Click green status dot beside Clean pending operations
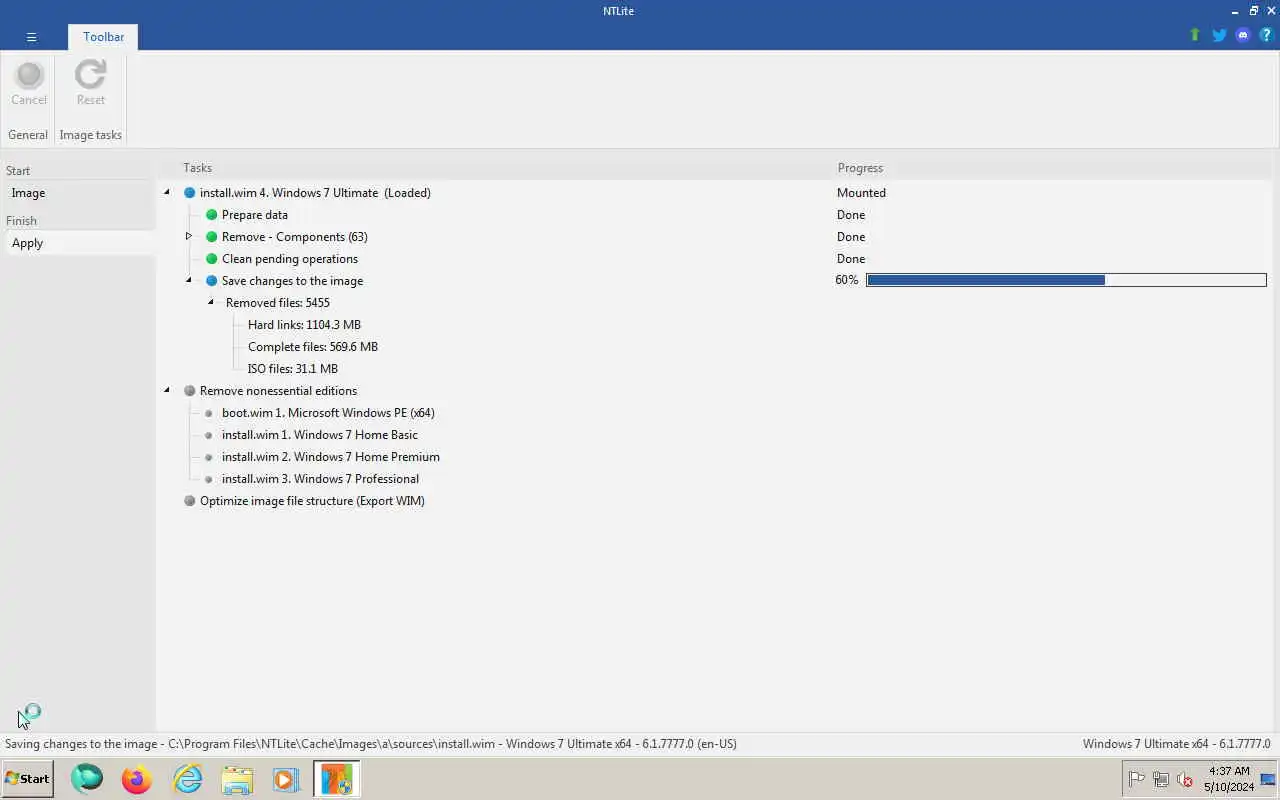The width and height of the screenshot is (1280, 800). tap(211, 259)
